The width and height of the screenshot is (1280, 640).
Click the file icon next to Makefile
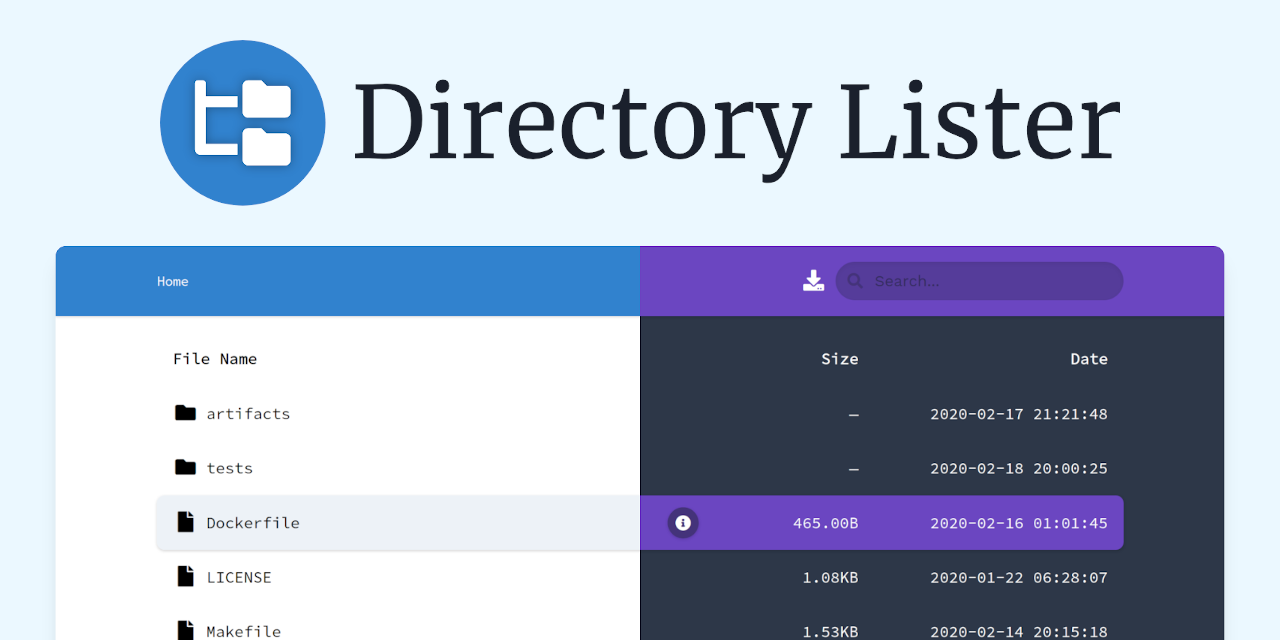186,630
